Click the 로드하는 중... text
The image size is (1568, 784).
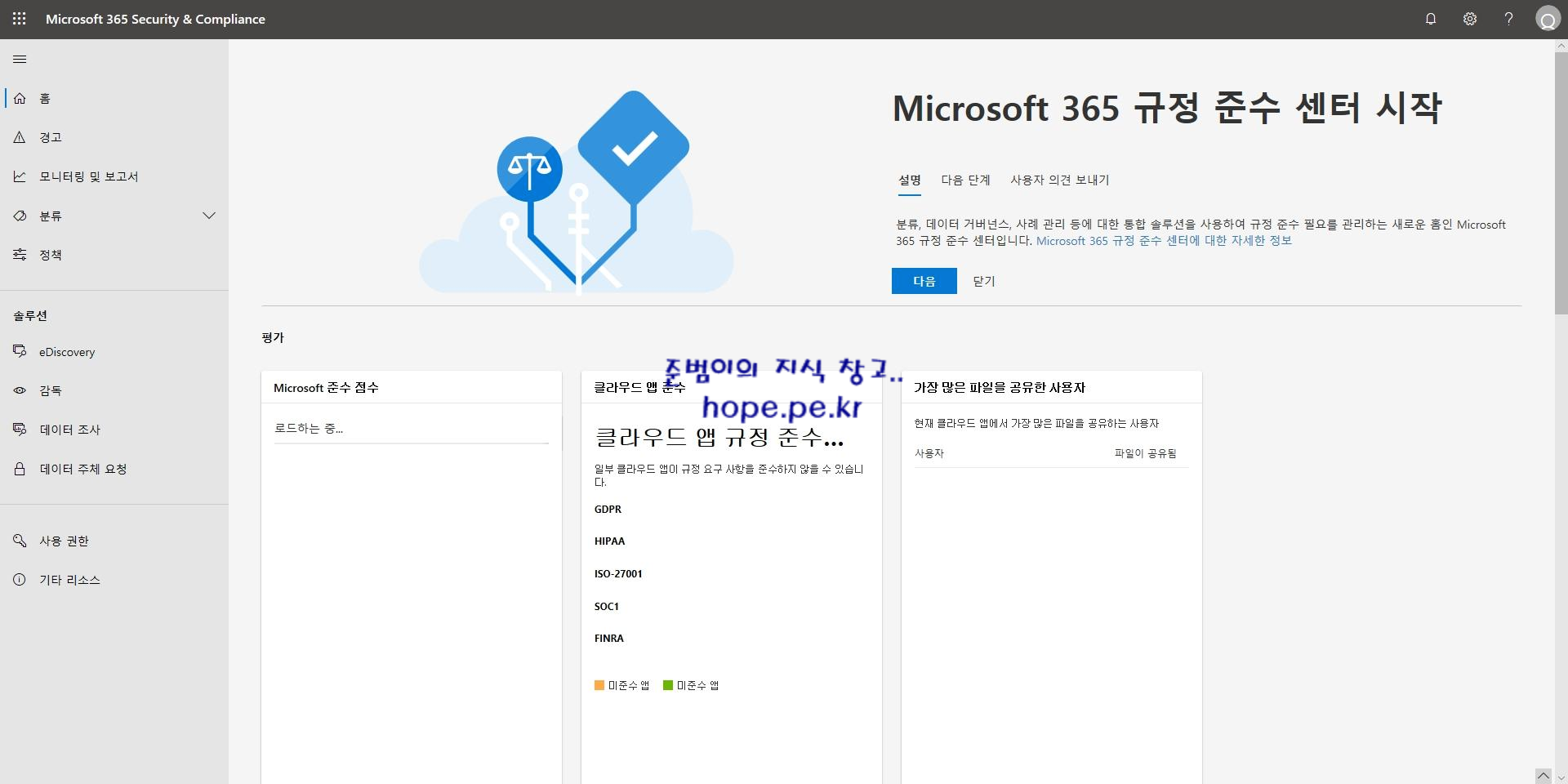click(x=309, y=428)
